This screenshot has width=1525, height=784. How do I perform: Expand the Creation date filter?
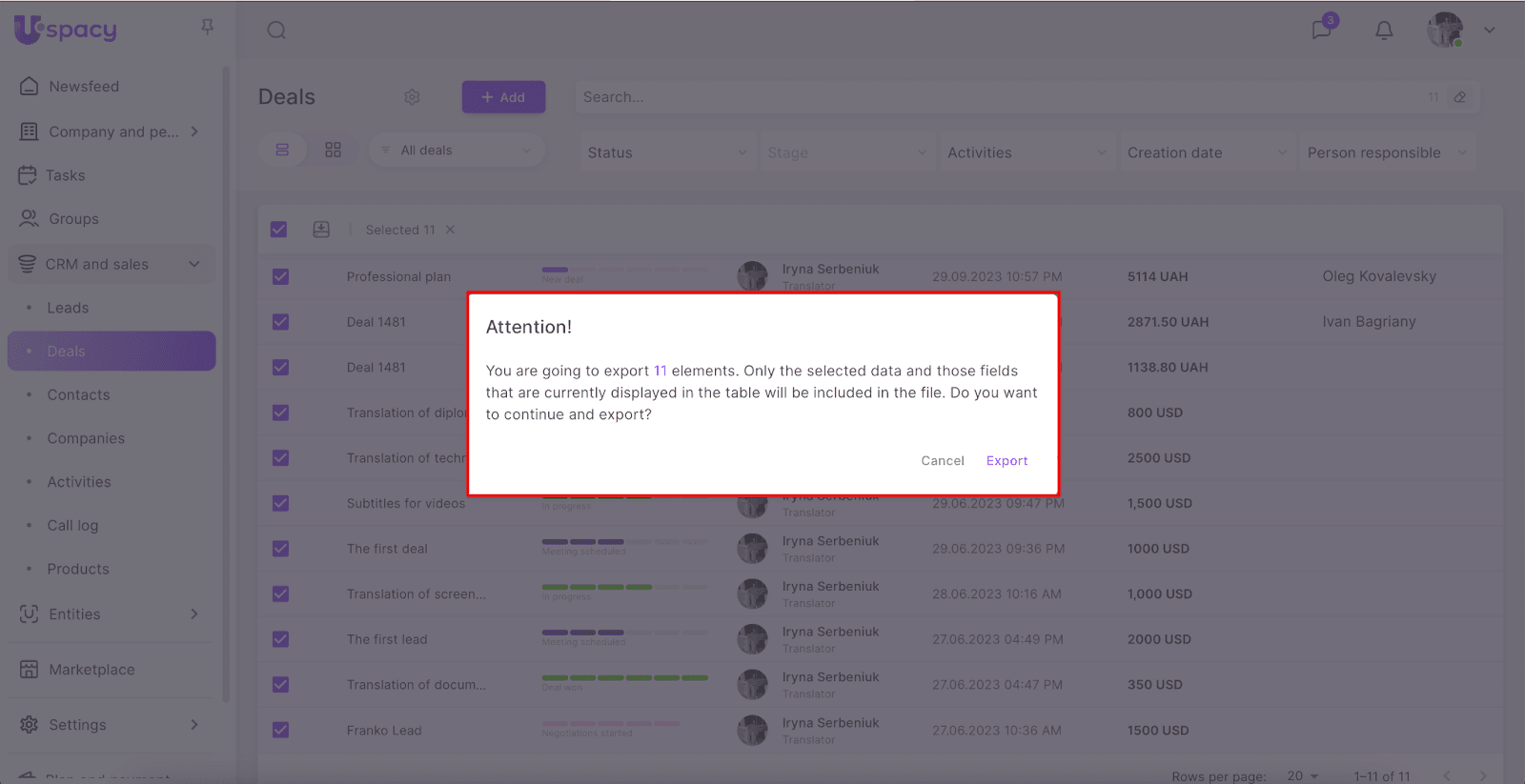1205,152
